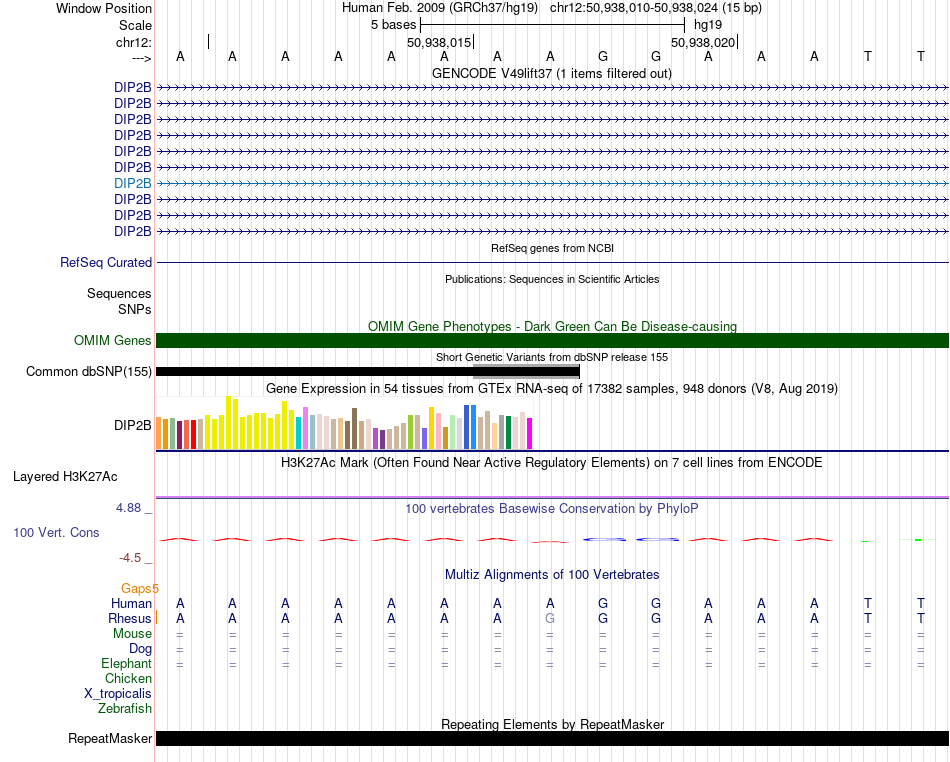This screenshot has height=762, width=950.
Task: Click the 'hg19' text beside scale bar
Action: click(x=708, y=25)
